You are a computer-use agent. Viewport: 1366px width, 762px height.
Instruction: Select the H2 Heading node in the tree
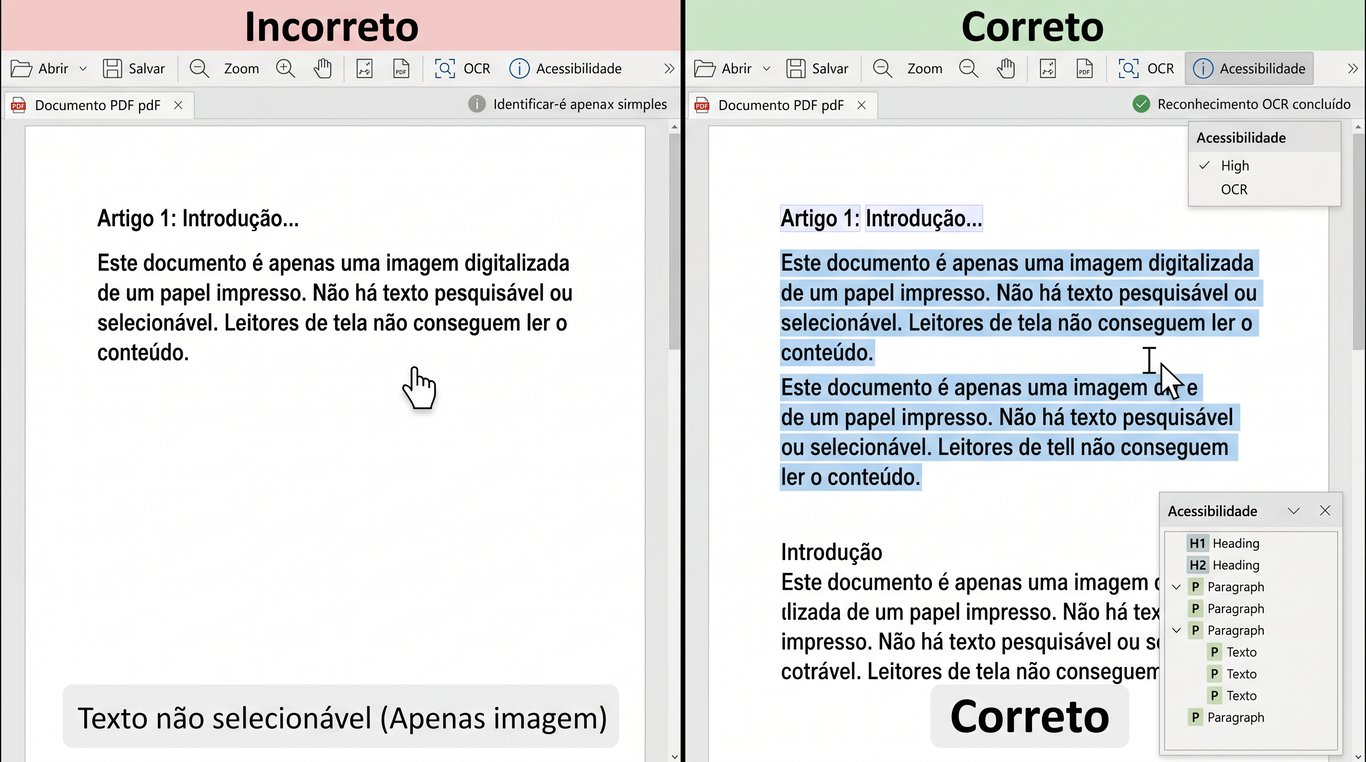pyautogui.click(x=1223, y=566)
